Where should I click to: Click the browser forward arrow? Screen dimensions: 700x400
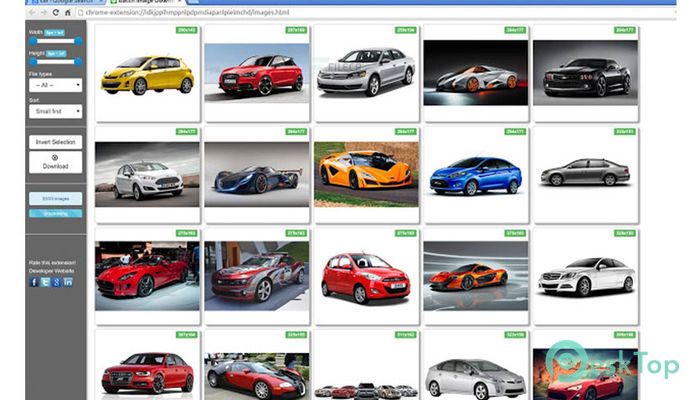pos(44,12)
